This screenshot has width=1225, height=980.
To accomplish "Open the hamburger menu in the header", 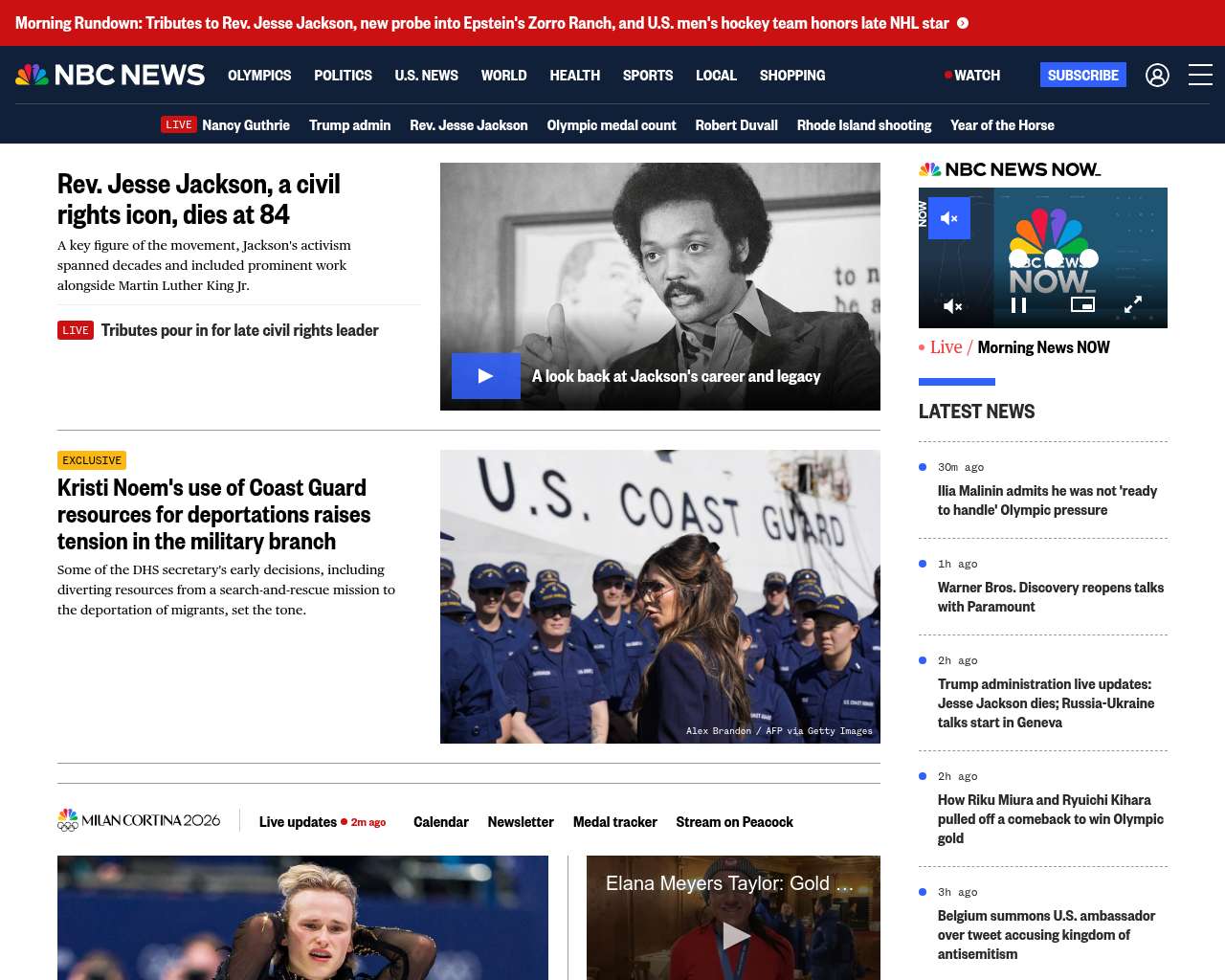I will 1200,75.
